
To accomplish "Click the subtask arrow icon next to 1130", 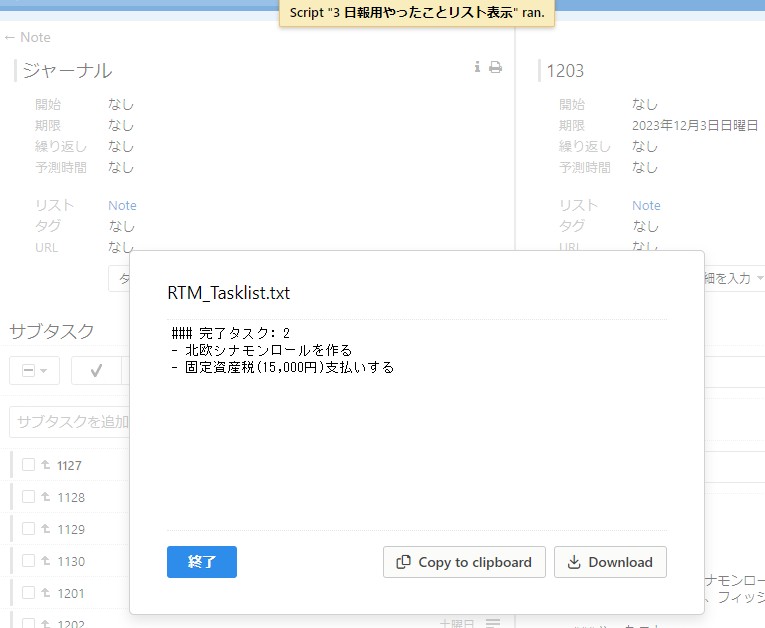I will [45, 561].
